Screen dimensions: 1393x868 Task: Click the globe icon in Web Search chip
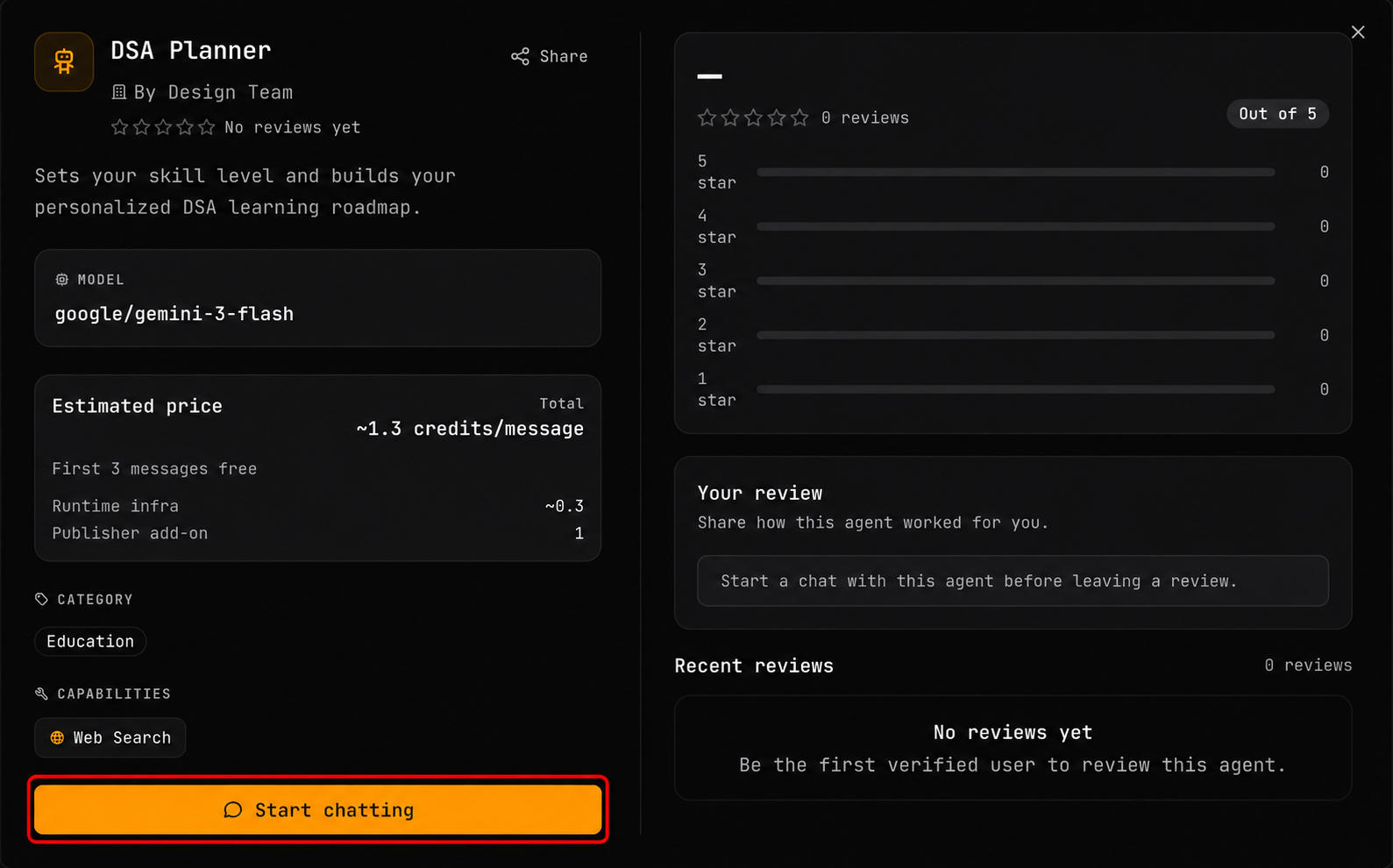click(x=57, y=738)
